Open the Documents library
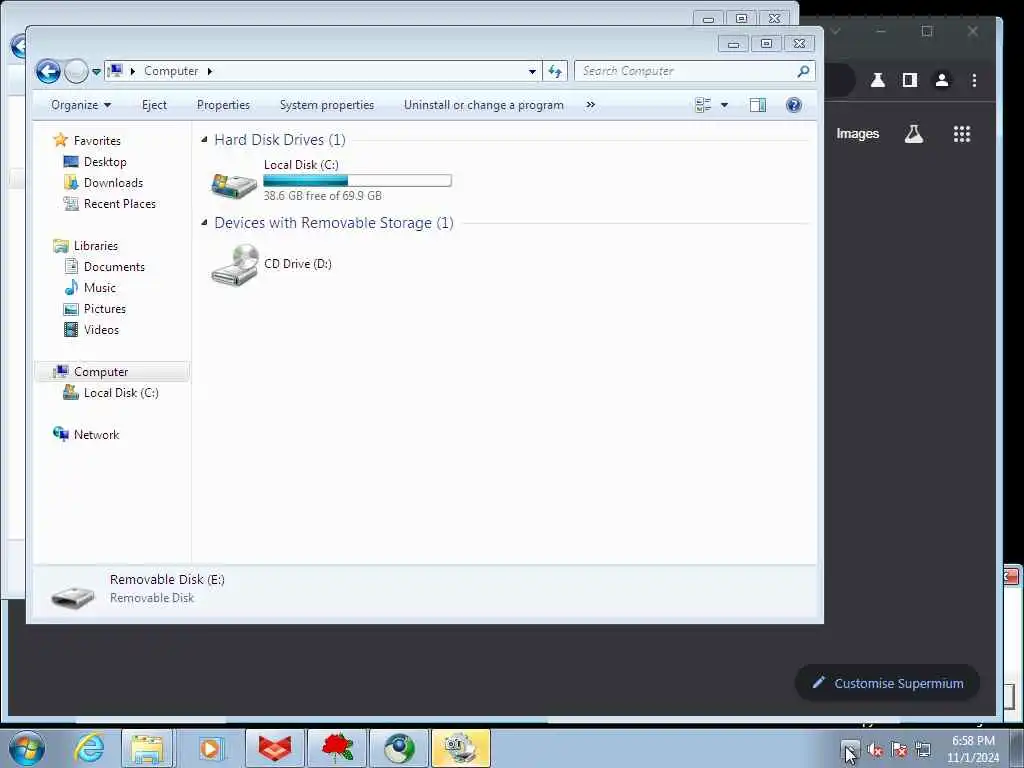Image resolution: width=1024 pixels, height=768 pixels. (x=114, y=266)
